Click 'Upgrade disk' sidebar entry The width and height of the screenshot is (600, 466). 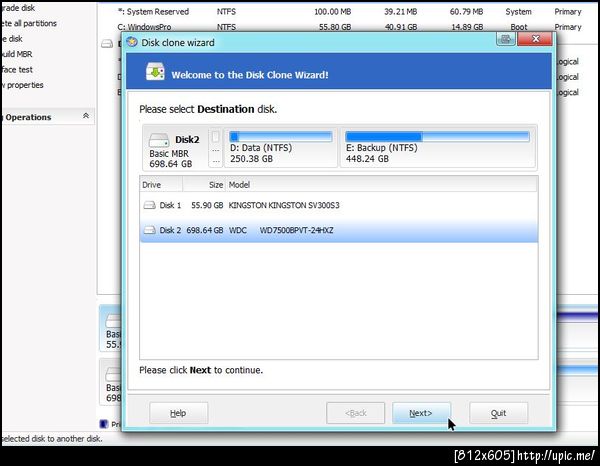click(x=18, y=8)
